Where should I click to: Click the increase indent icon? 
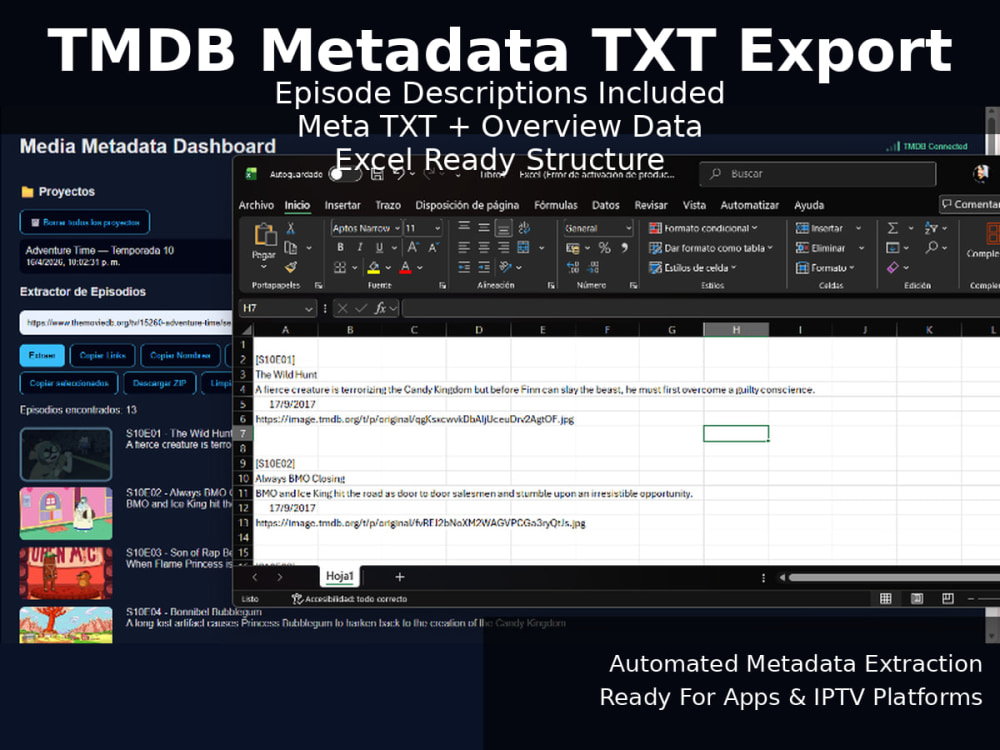click(x=484, y=267)
